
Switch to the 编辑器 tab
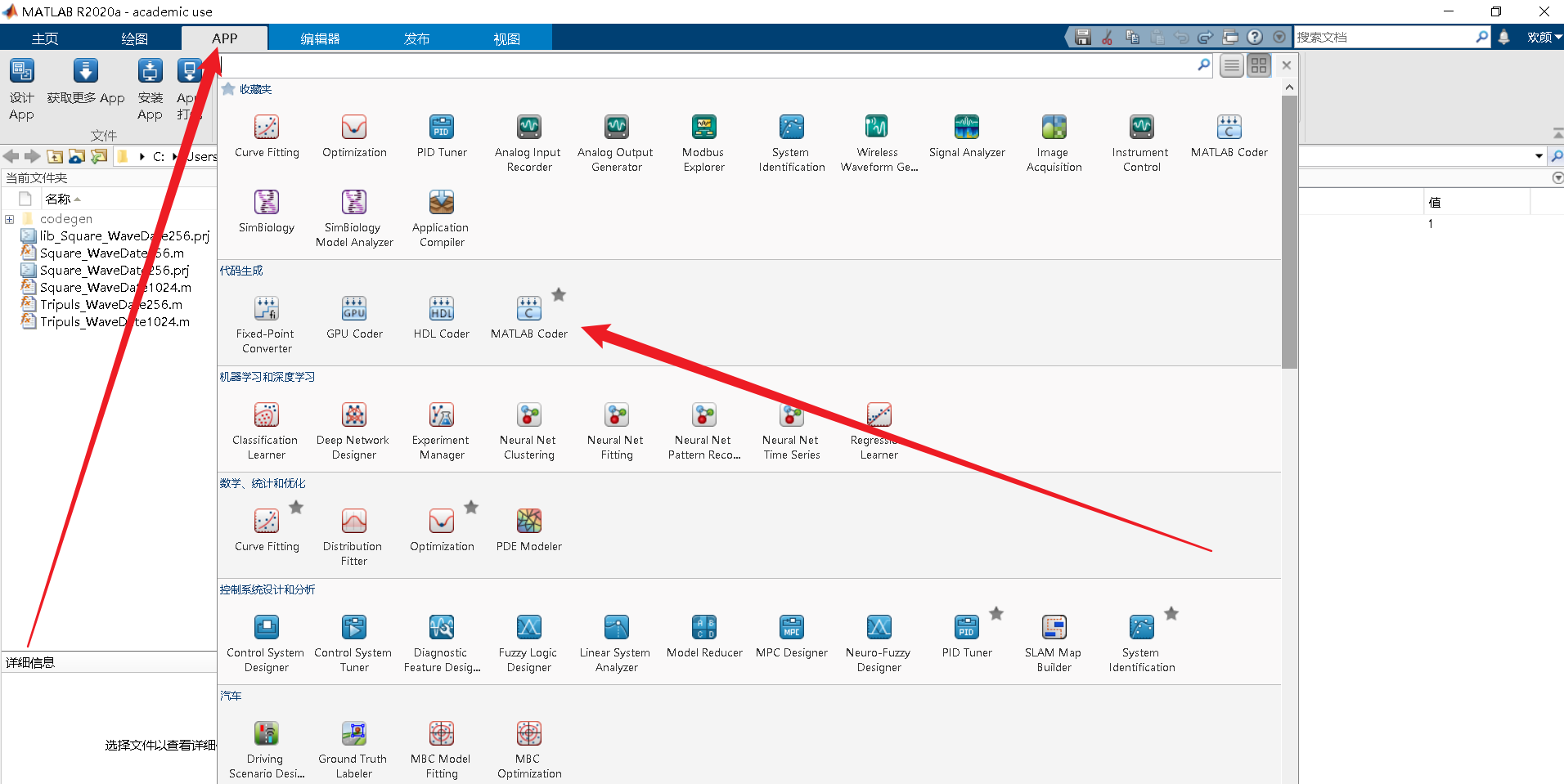[320, 38]
